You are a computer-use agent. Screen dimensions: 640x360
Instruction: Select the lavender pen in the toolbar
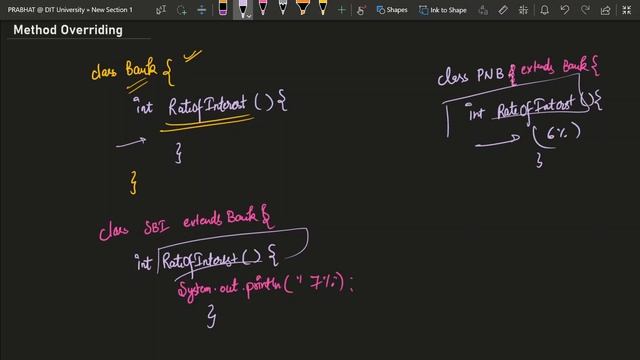pyautogui.click(x=242, y=9)
